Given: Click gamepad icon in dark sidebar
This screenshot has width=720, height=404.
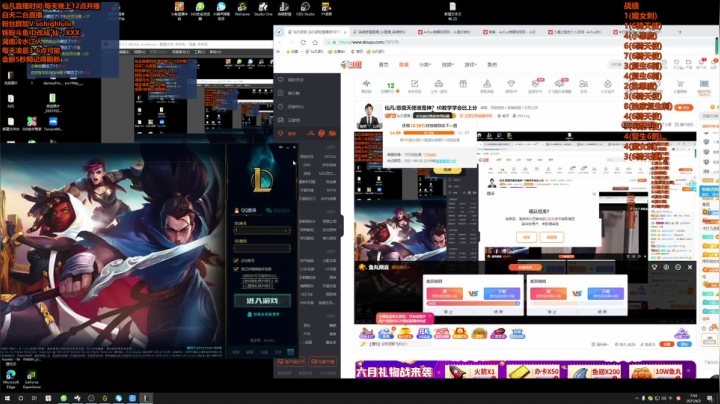Looking at the screenshot, I should [281, 120].
